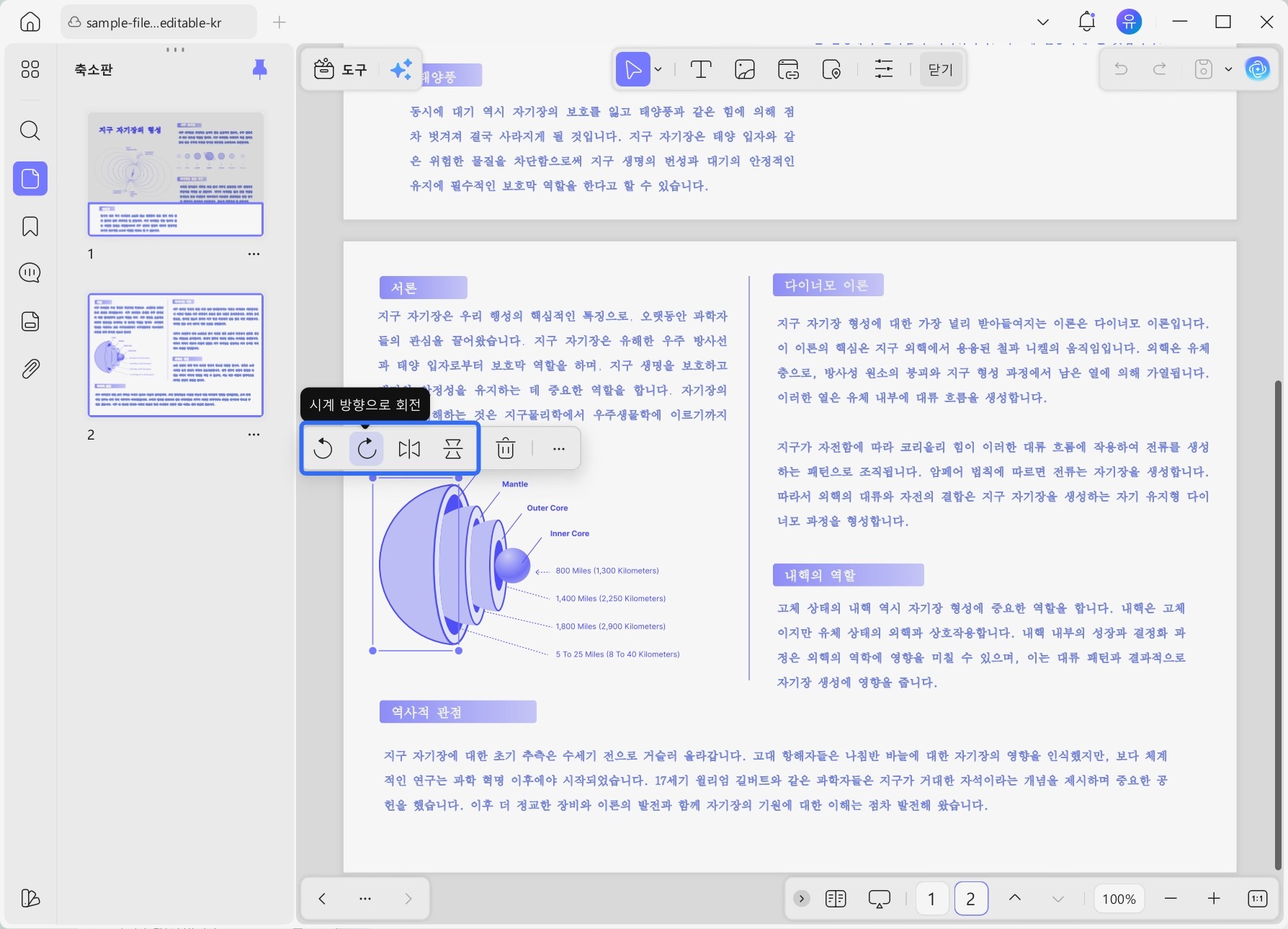Viewport: 1288px width, 929px height.
Task: Jump to page 1 button
Action: coord(931,899)
